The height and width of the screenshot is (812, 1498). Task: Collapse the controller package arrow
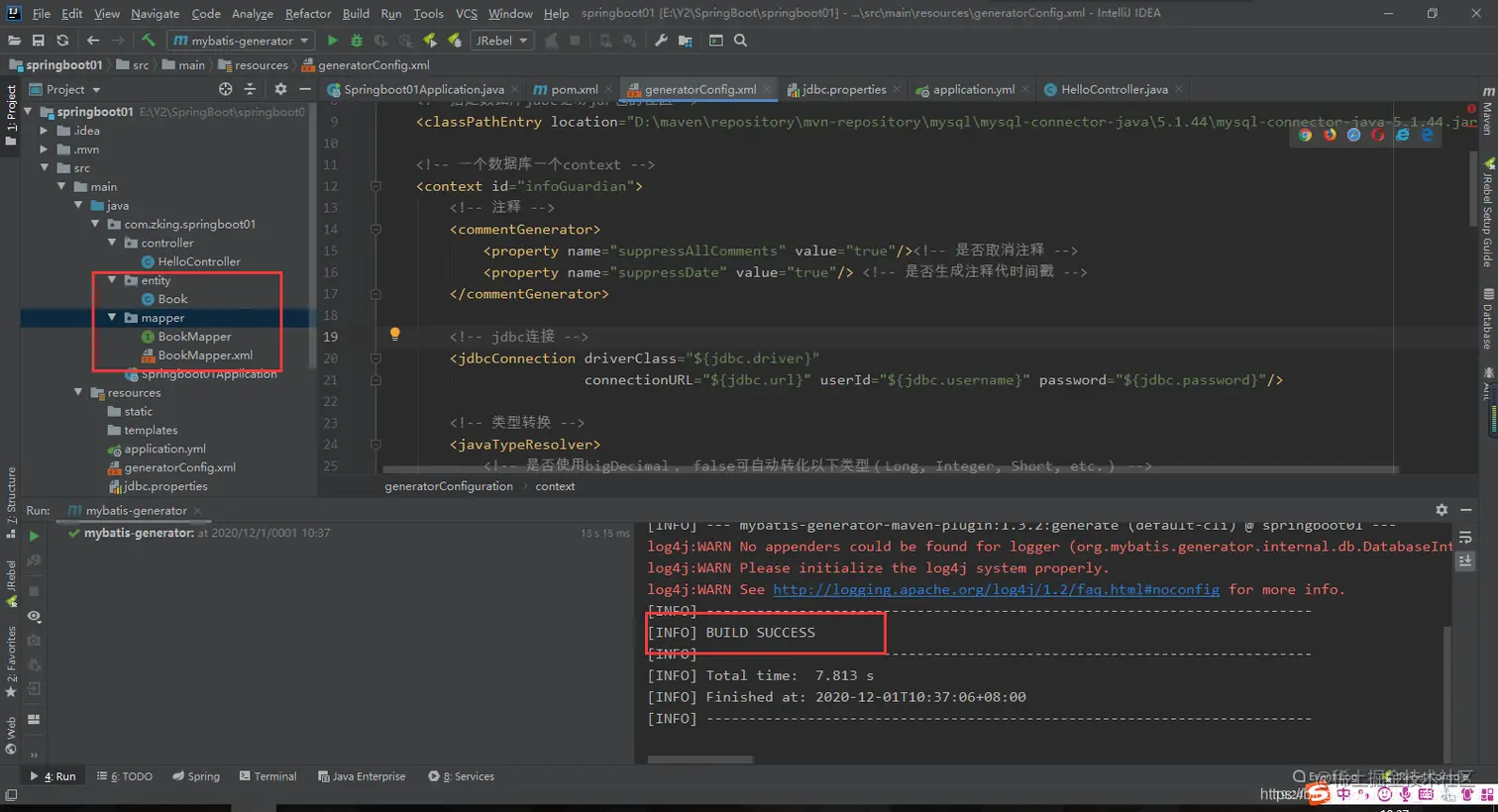(x=112, y=243)
